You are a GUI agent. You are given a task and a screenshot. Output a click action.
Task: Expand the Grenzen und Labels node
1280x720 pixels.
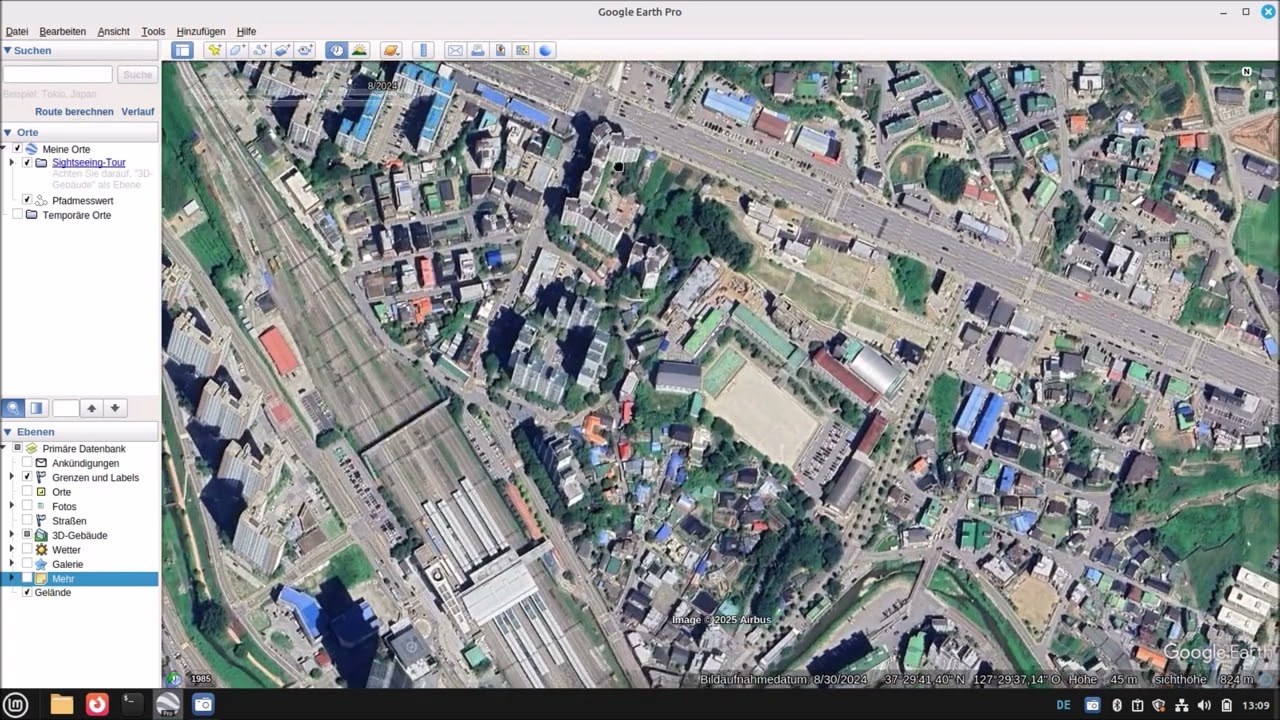click(x=12, y=477)
